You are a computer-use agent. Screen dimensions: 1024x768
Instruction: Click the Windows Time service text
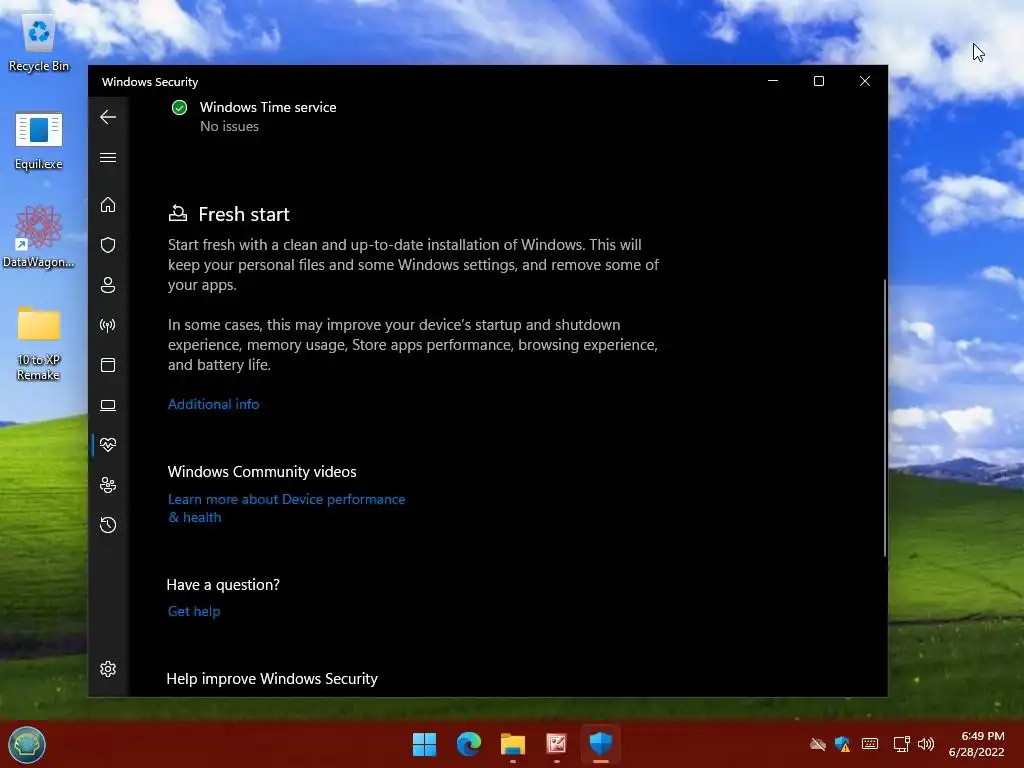click(268, 107)
